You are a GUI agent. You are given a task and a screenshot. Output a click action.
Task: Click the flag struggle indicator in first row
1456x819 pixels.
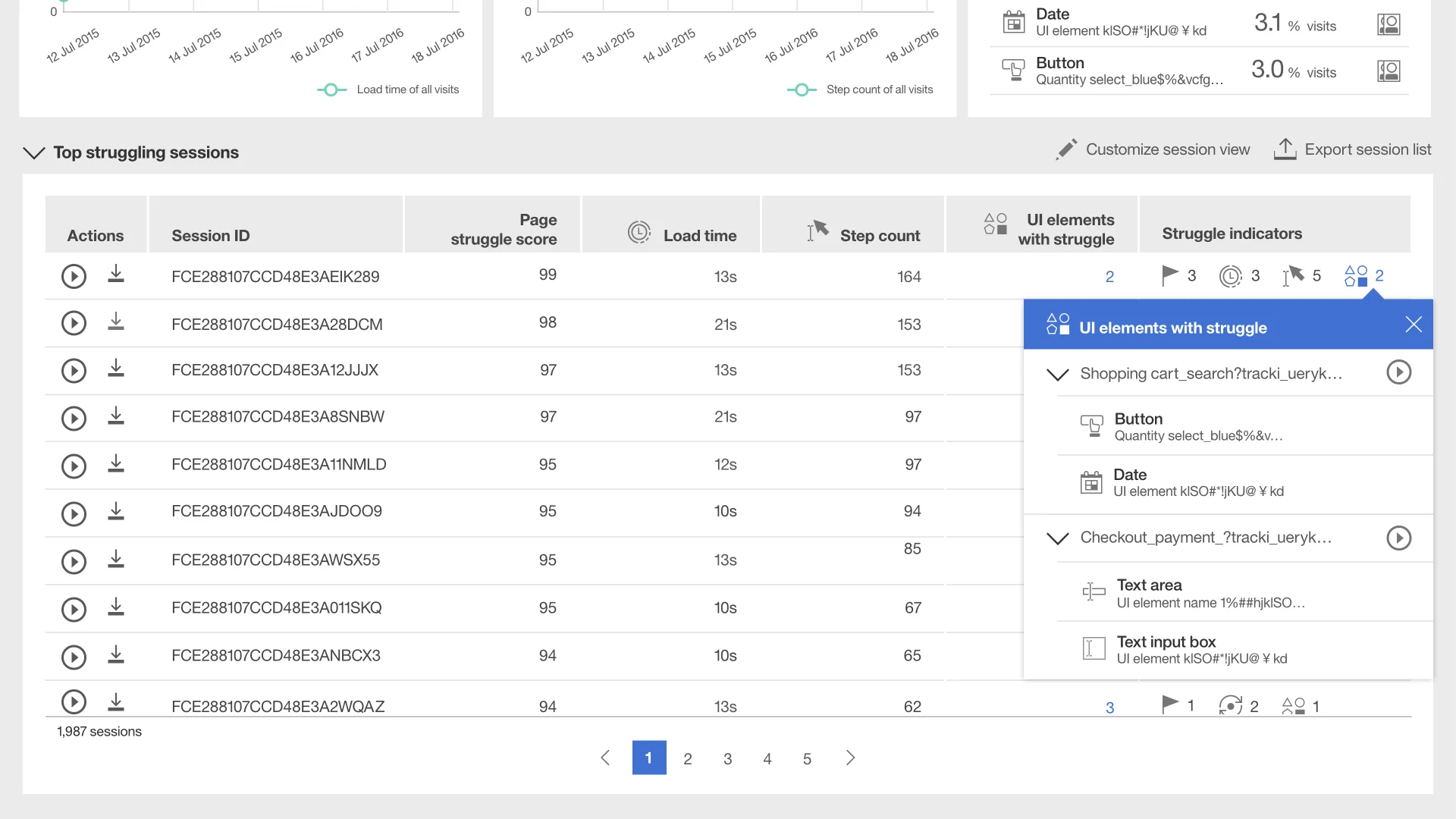pyautogui.click(x=1170, y=275)
